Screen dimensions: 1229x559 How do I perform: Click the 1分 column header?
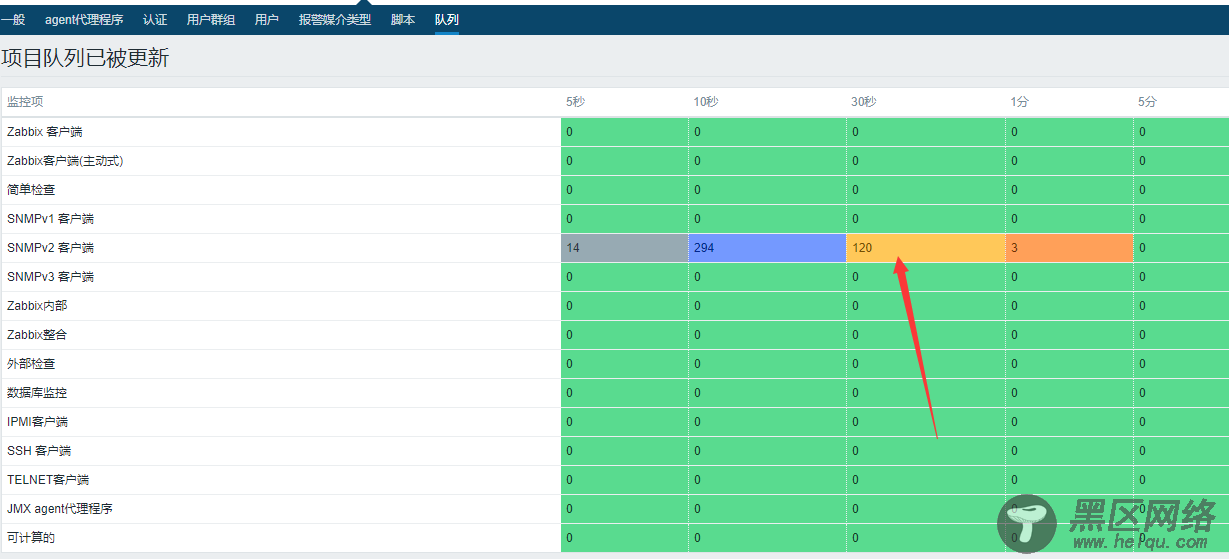point(1019,102)
